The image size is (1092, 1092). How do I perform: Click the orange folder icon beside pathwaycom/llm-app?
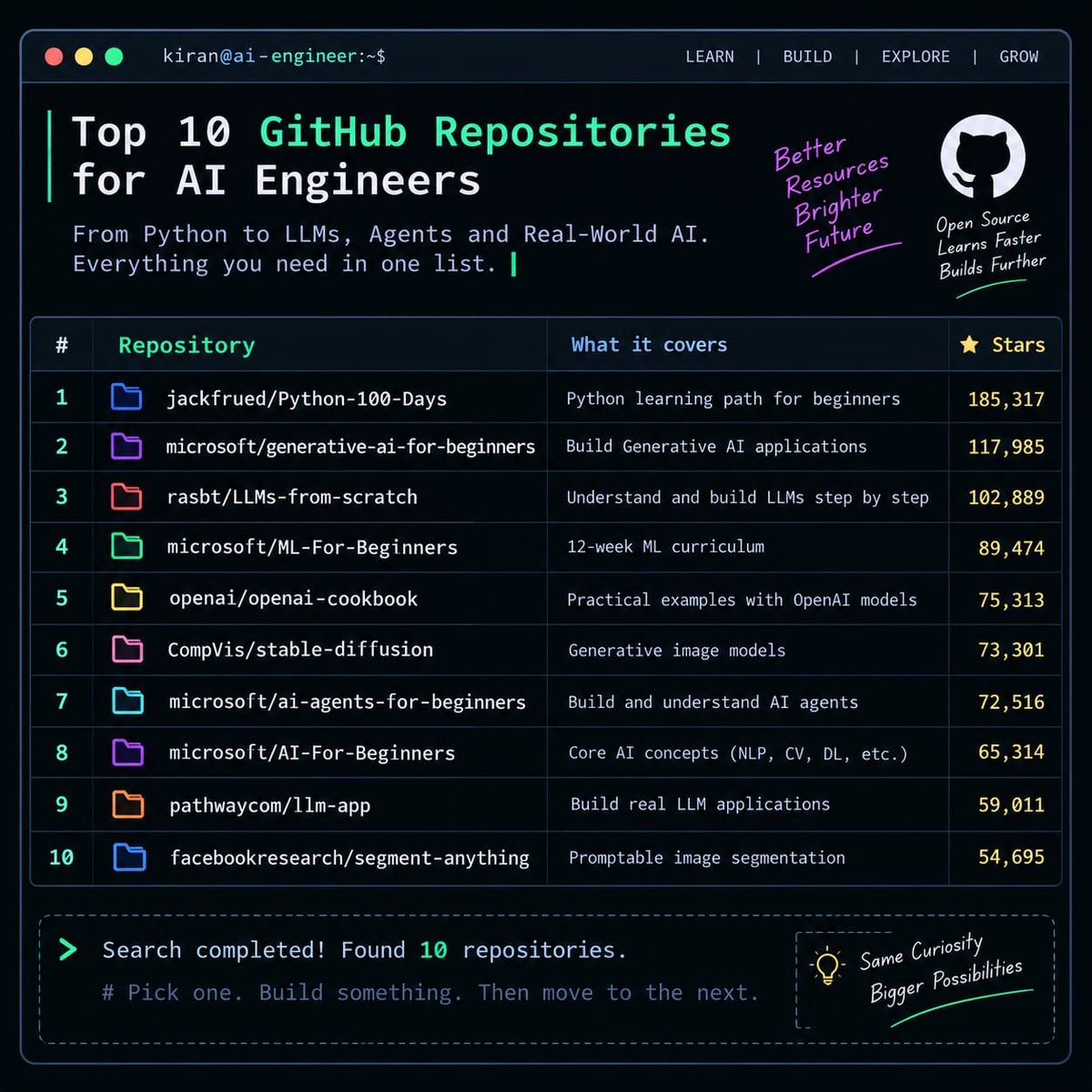pos(127,804)
